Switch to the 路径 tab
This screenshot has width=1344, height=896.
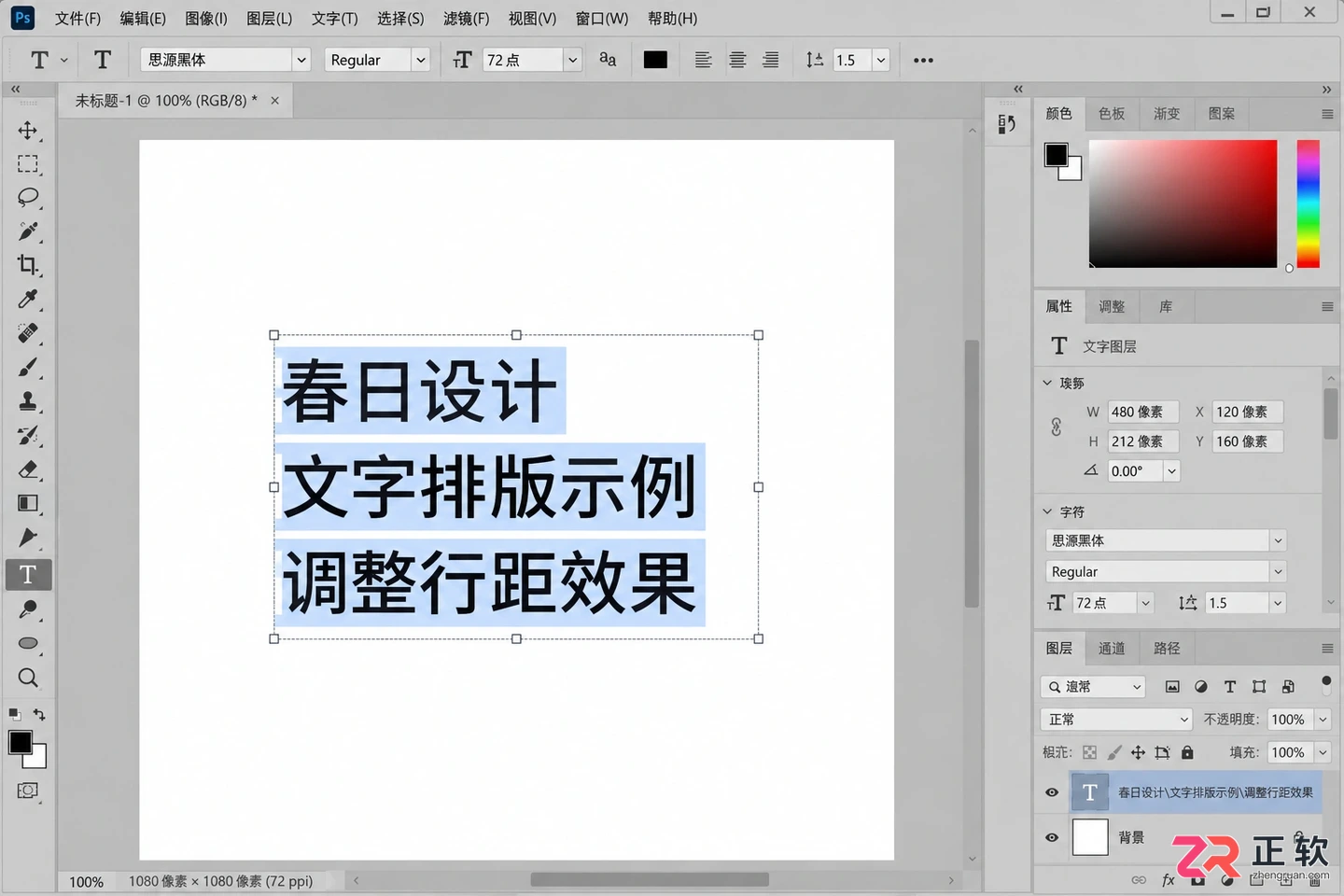[1167, 648]
